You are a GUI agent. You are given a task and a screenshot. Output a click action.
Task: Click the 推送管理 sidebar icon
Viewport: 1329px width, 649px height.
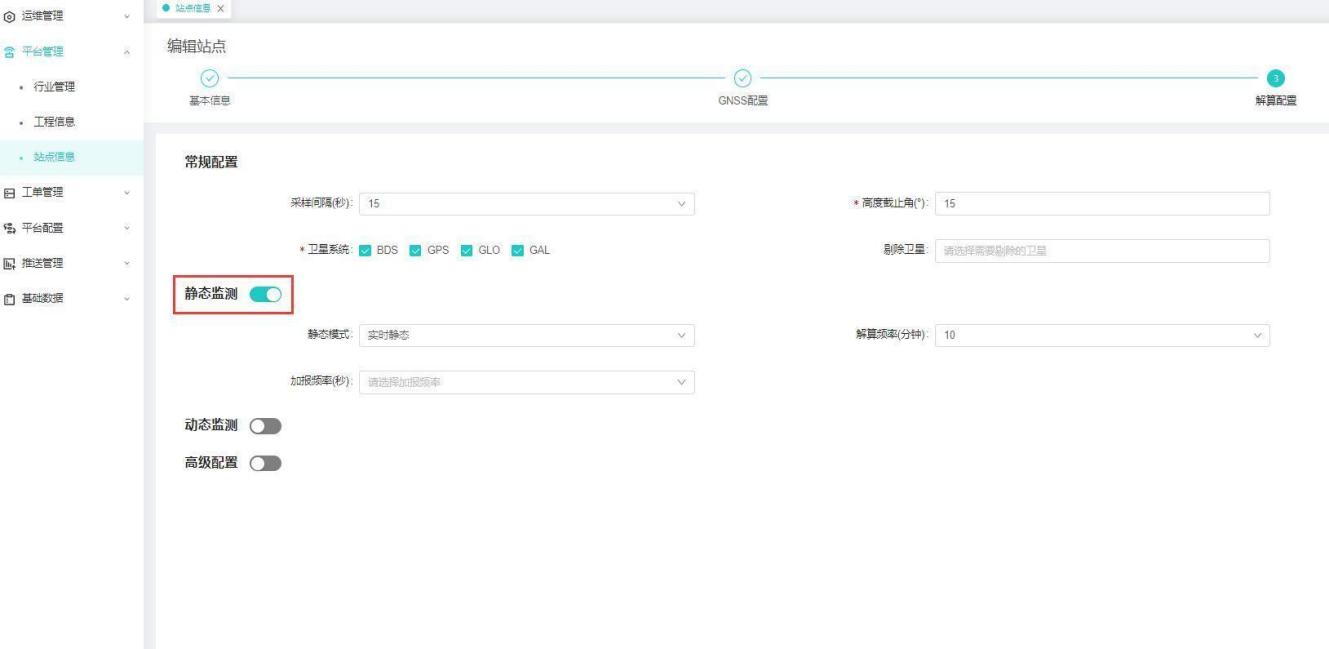tap(9, 262)
